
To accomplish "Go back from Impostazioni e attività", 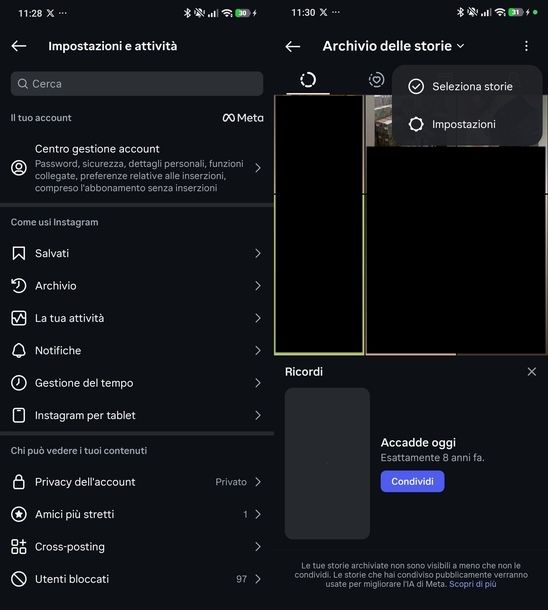I will (x=19, y=46).
